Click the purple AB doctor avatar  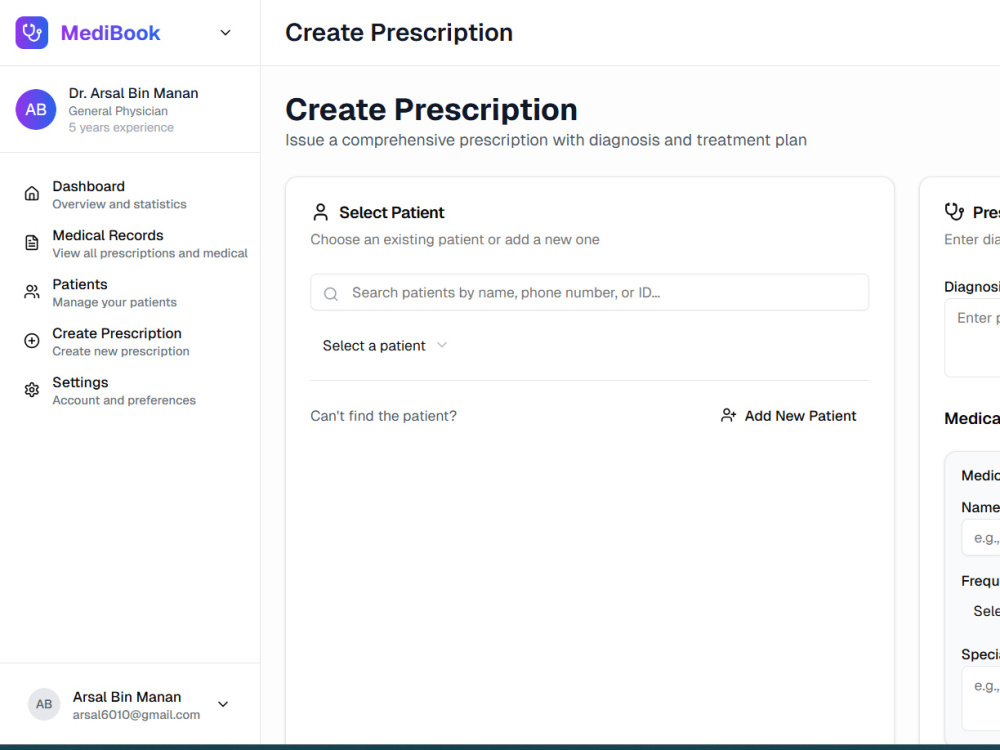[36, 110]
